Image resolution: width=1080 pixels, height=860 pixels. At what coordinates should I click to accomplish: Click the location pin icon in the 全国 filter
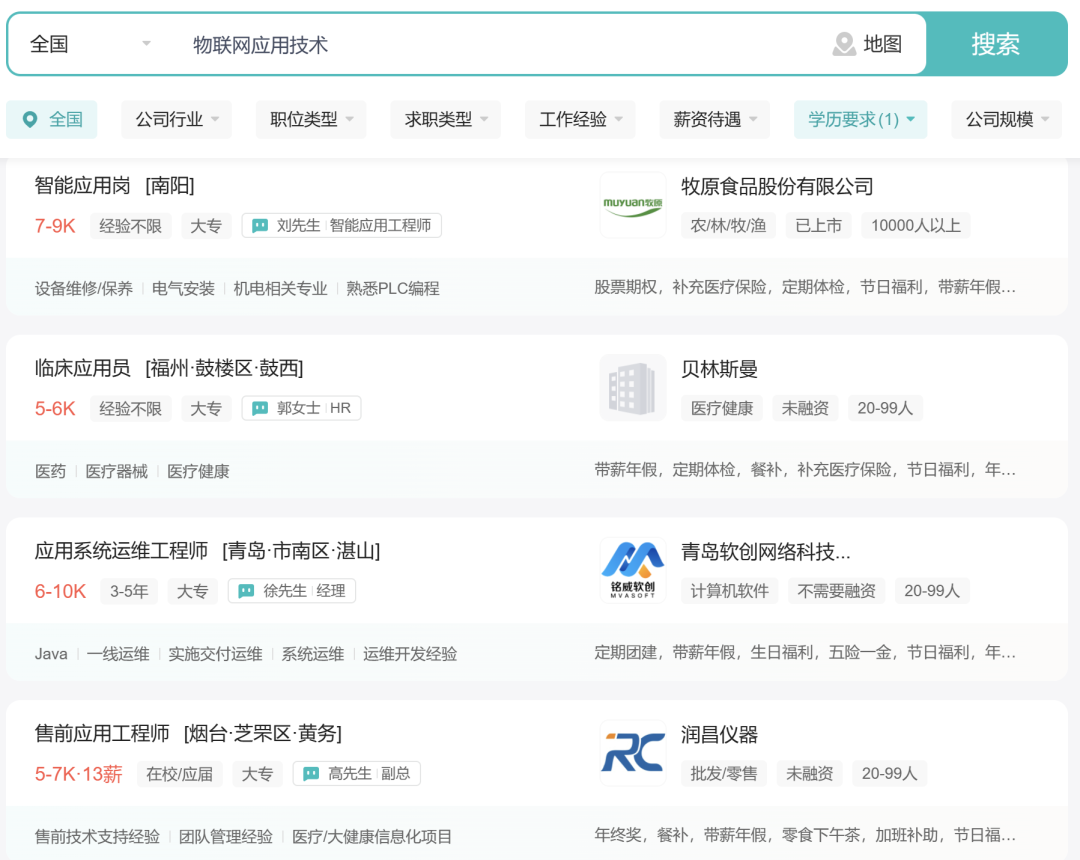pyautogui.click(x=30, y=120)
